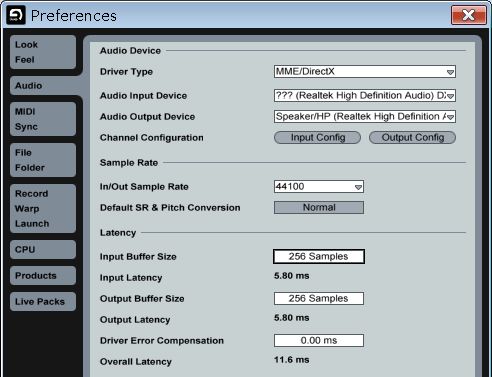Click the Latency section heading
Screen dimensions: 492x377
click(118, 233)
